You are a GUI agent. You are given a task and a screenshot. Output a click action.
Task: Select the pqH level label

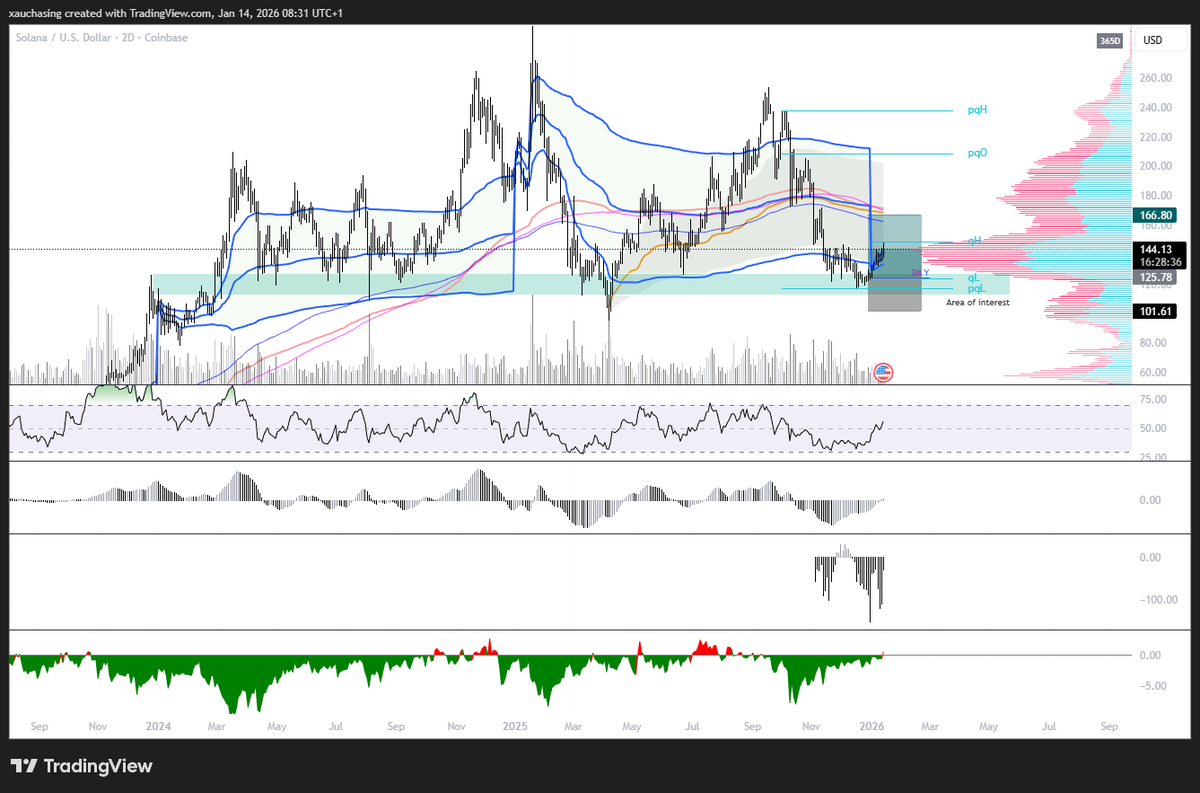(x=977, y=110)
